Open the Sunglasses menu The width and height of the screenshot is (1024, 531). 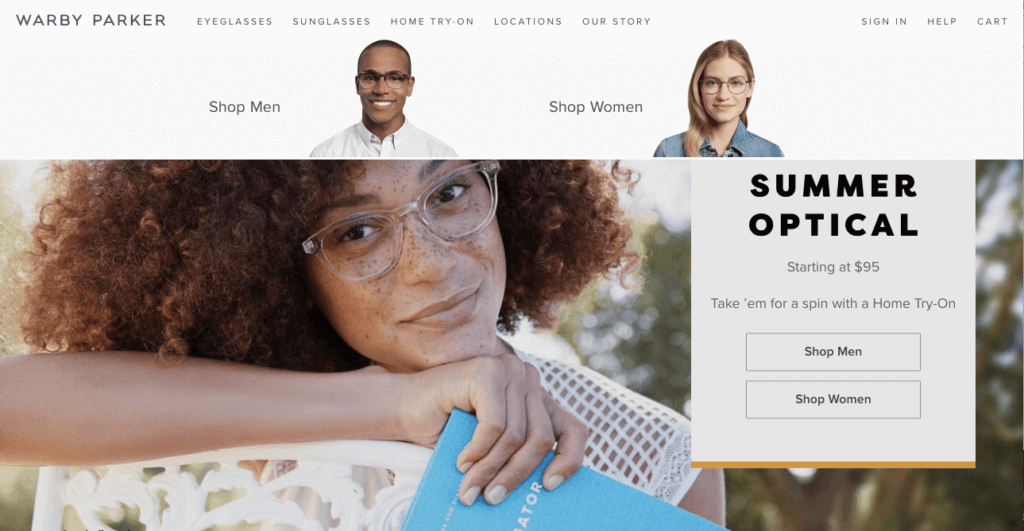point(331,22)
